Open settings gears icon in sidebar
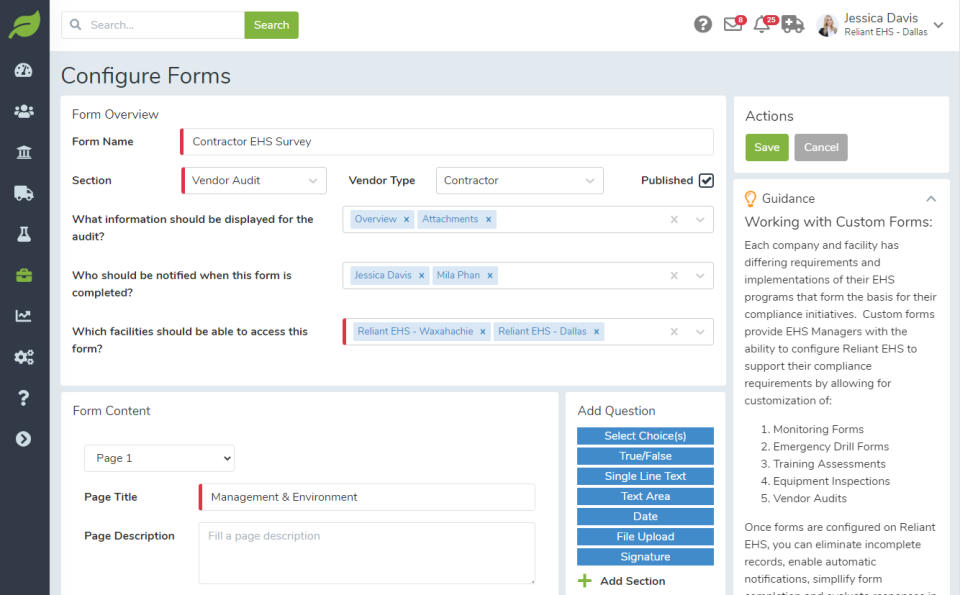This screenshot has height=595, width=960. click(22, 356)
